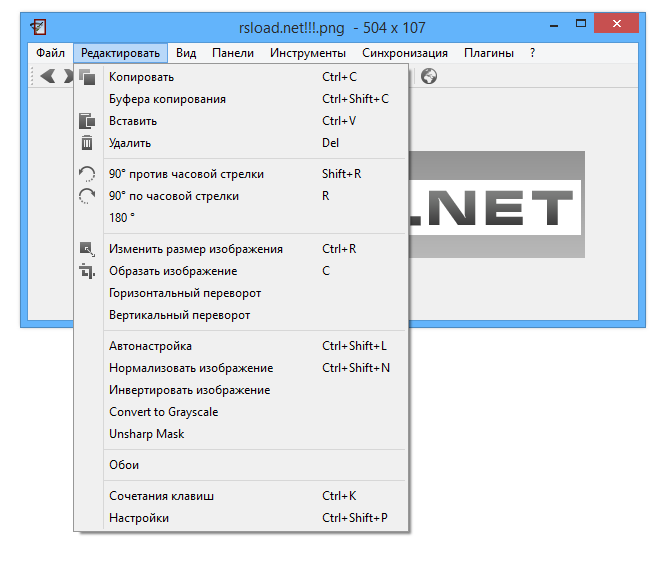665x577 pixels.
Task: Open Настройки from the menu
Action: pos(241,518)
